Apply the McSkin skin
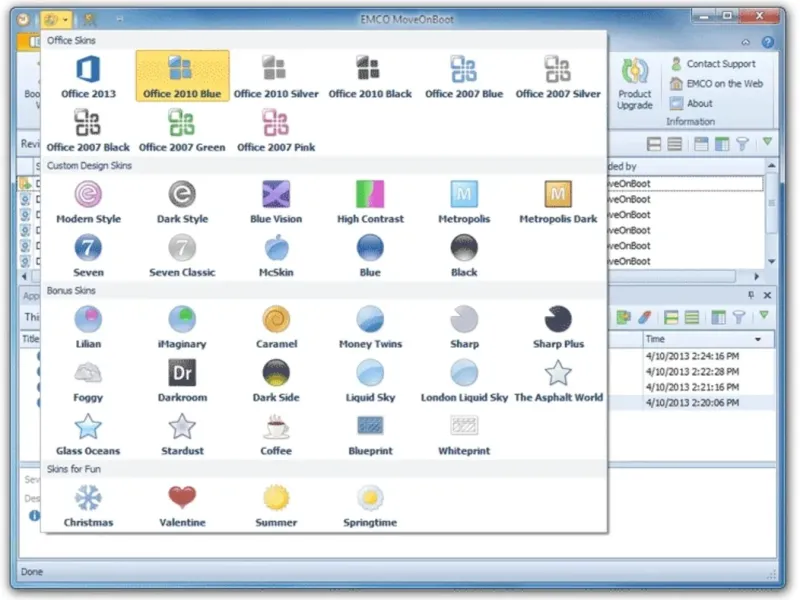 click(x=276, y=255)
